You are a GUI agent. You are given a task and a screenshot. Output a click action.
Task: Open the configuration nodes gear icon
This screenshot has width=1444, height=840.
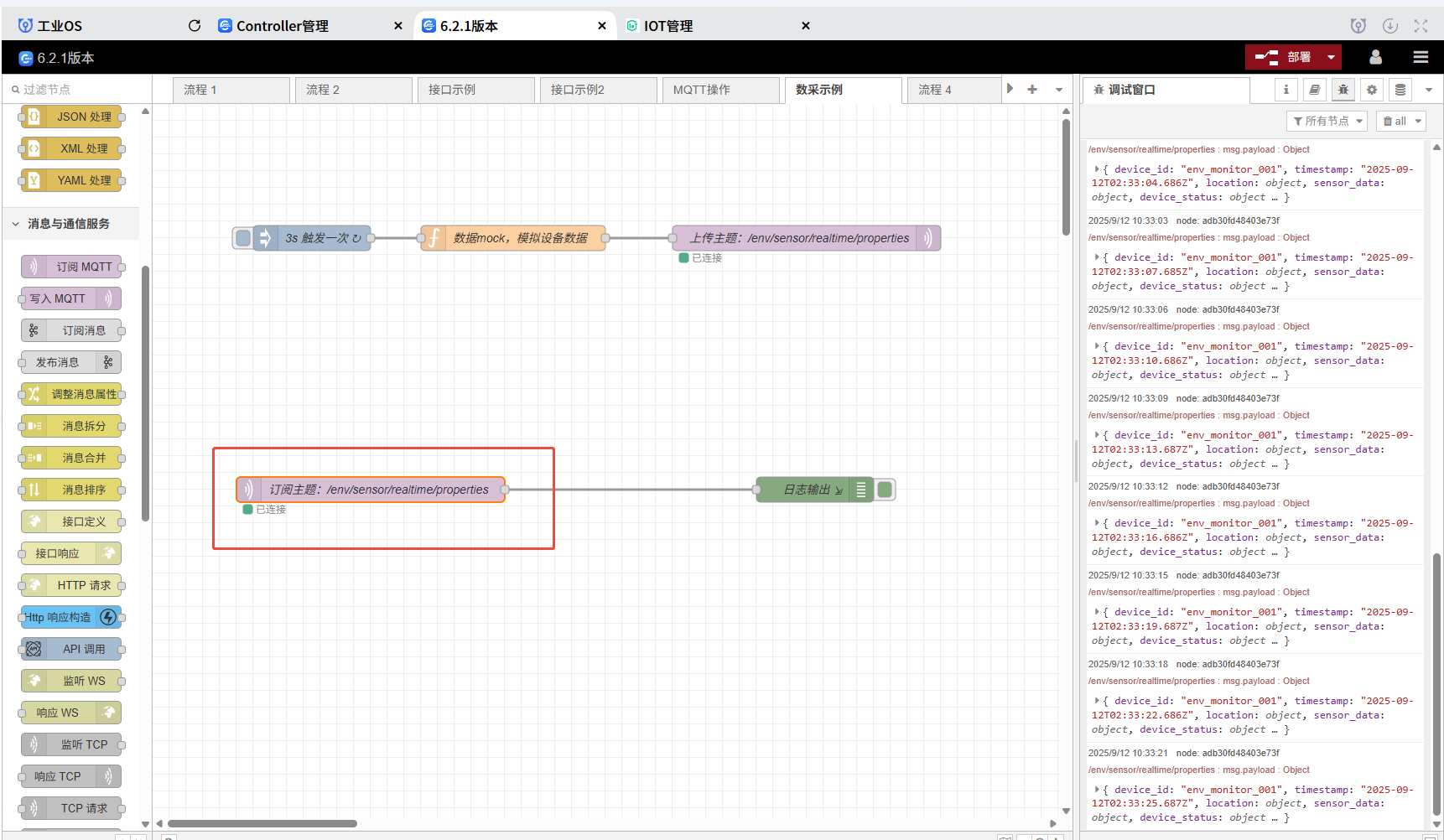[x=1372, y=90]
